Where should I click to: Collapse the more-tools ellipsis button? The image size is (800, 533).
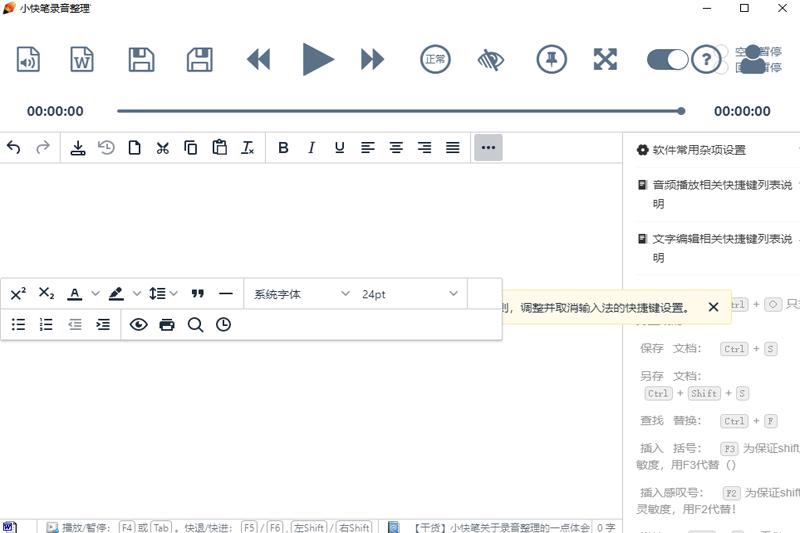pos(488,147)
